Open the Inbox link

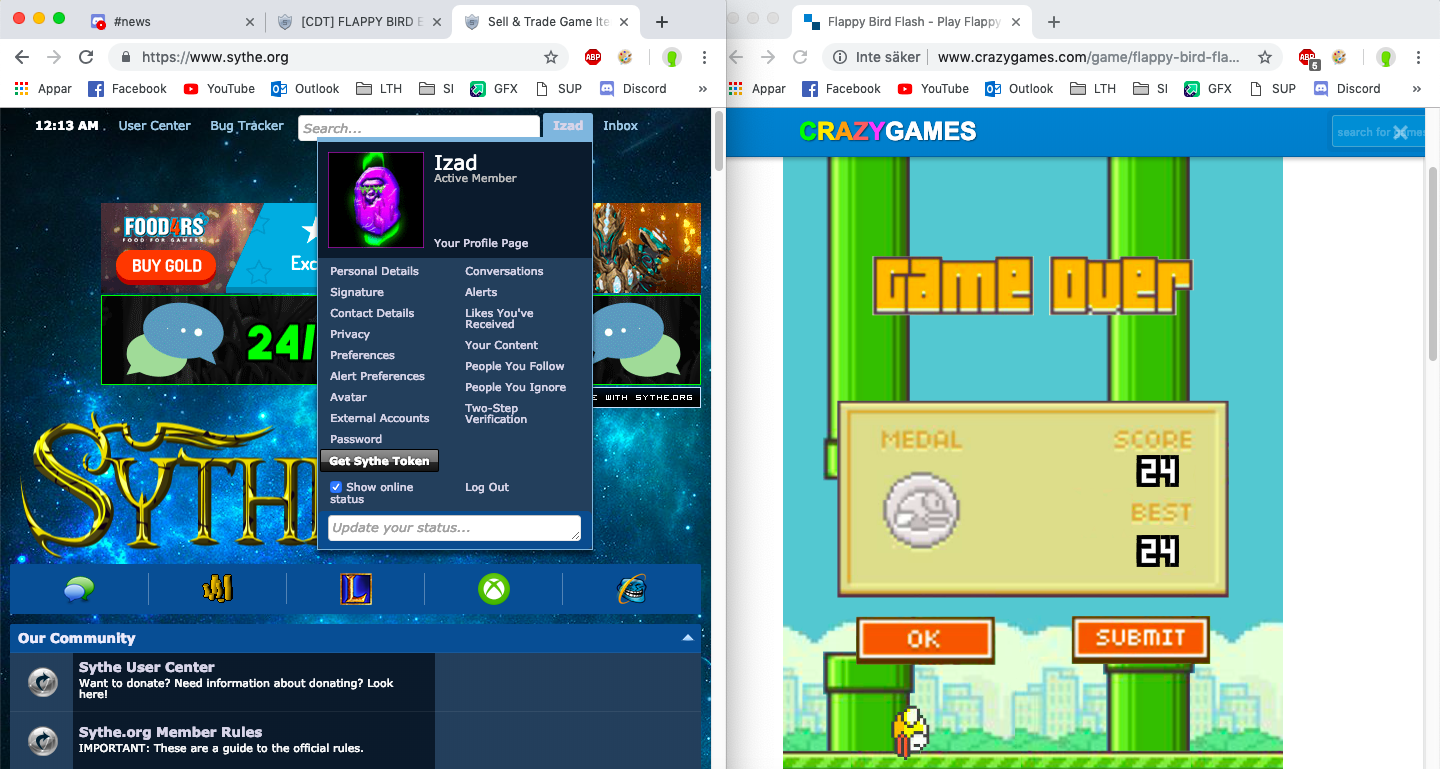point(620,126)
